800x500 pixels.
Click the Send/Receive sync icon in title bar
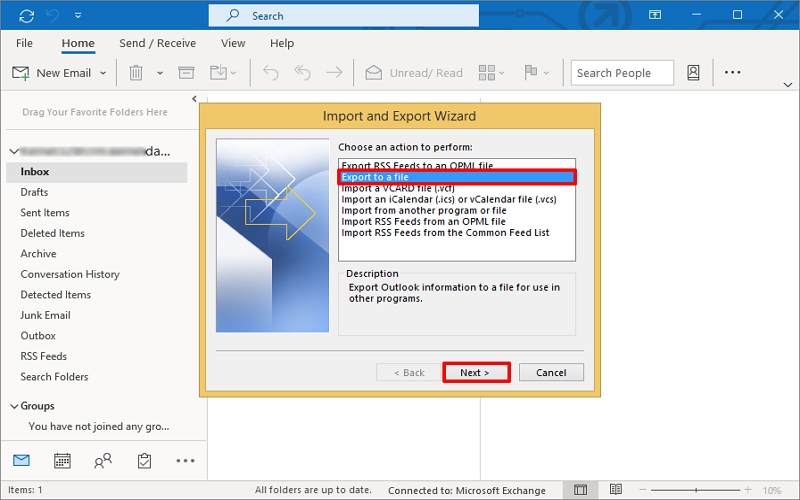pos(27,16)
